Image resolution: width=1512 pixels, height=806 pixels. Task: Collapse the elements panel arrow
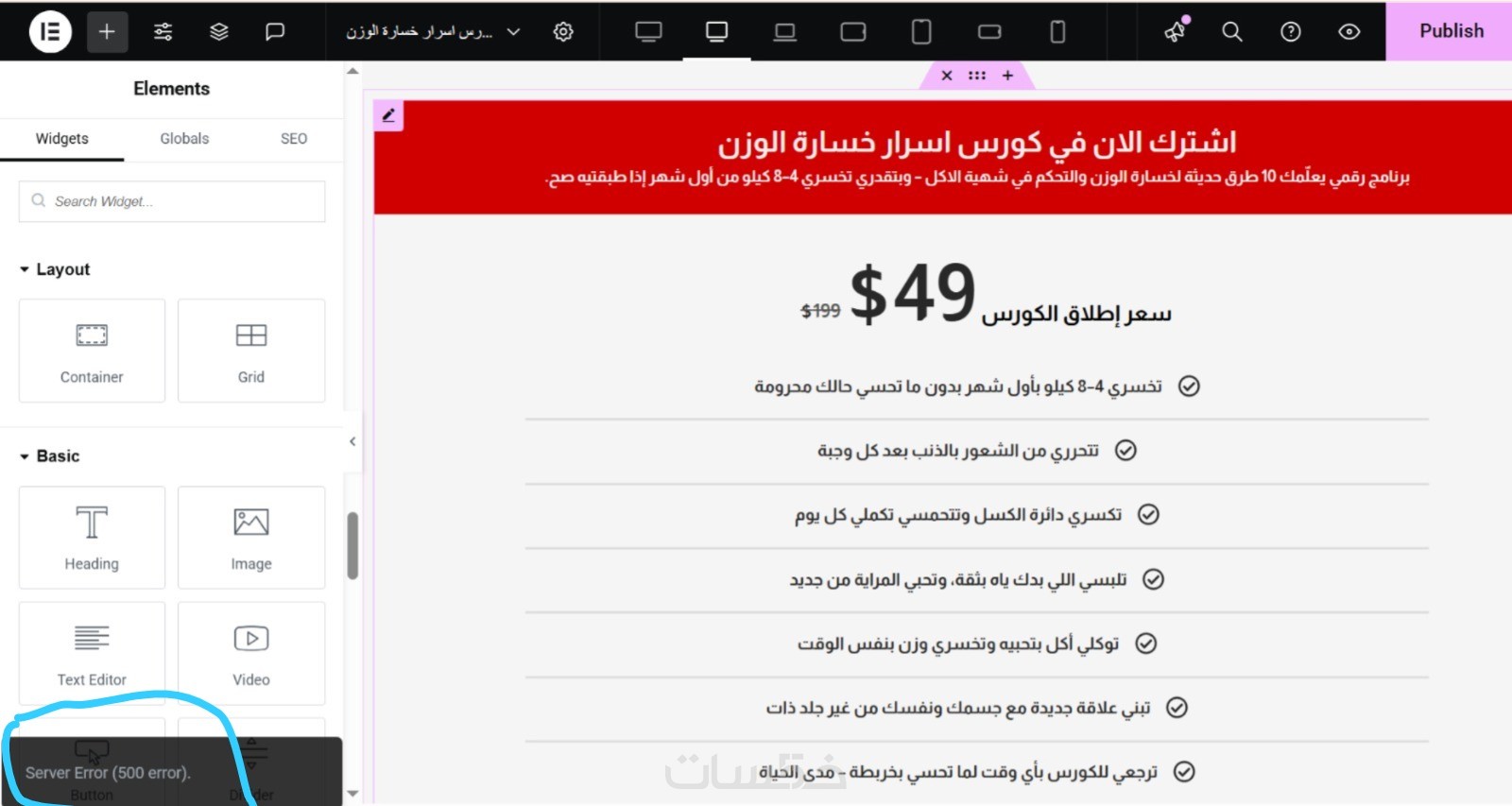point(352,441)
